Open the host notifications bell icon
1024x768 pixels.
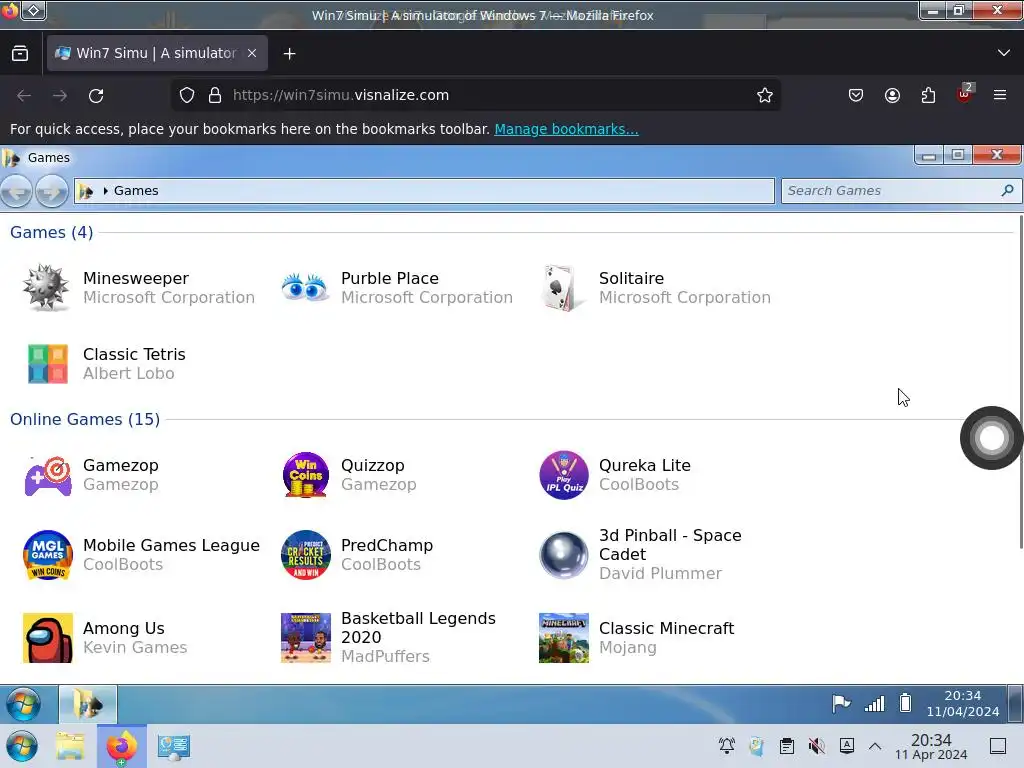coord(727,746)
